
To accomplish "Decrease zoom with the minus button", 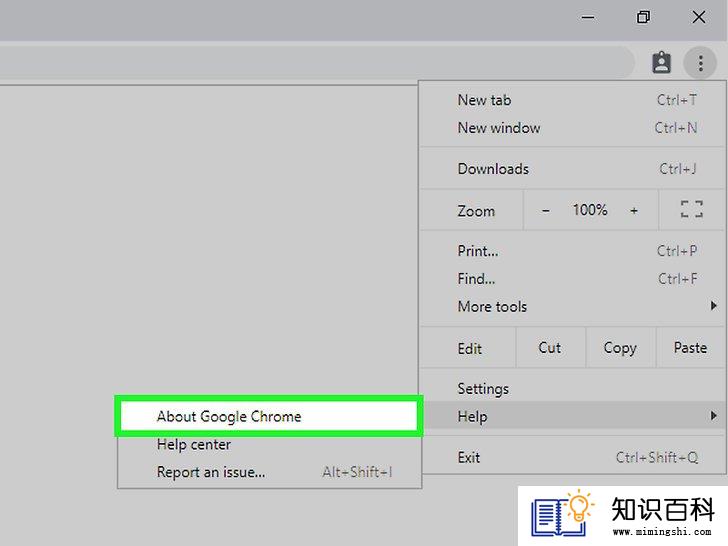I will pyautogui.click(x=546, y=210).
